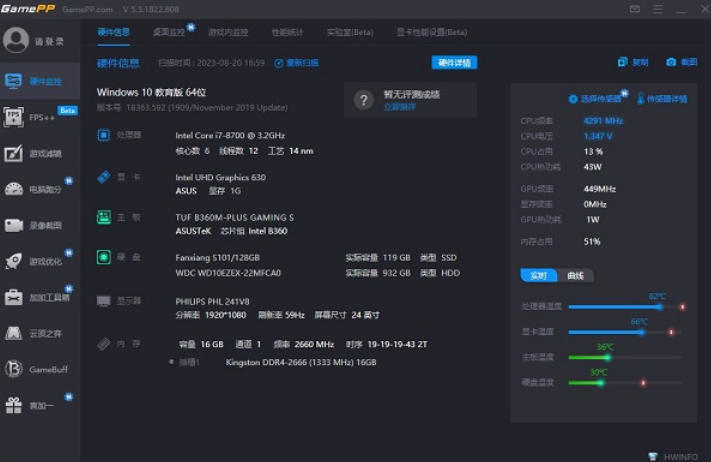Click the graphics card icon
The height and width of the screenshot is (462, 711).
click(104, 177)
